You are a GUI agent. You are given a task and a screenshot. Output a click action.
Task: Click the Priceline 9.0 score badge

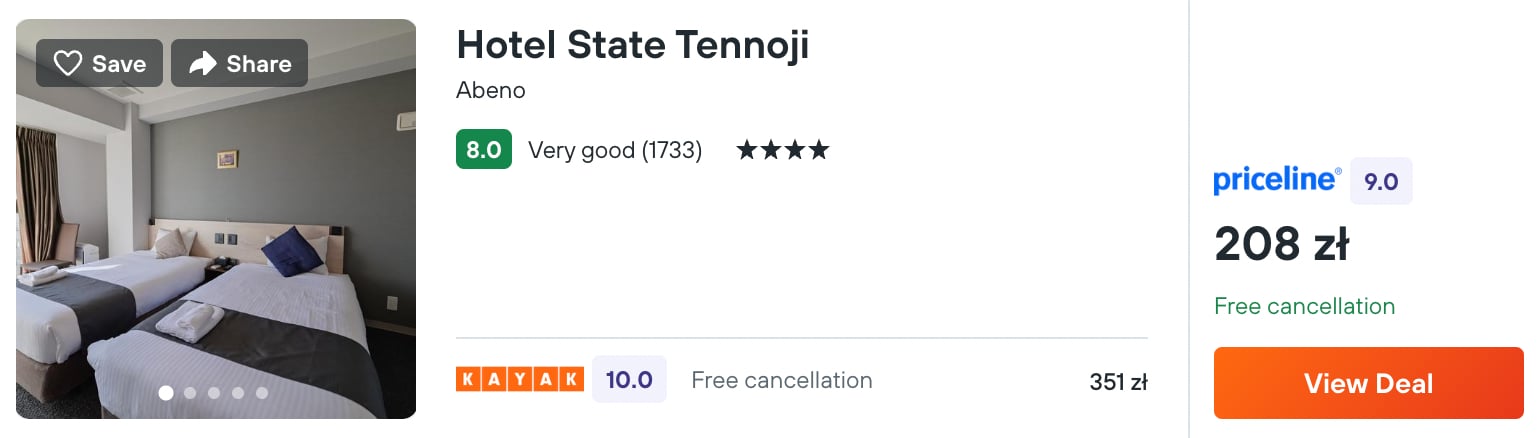(x=1381, y=181)
